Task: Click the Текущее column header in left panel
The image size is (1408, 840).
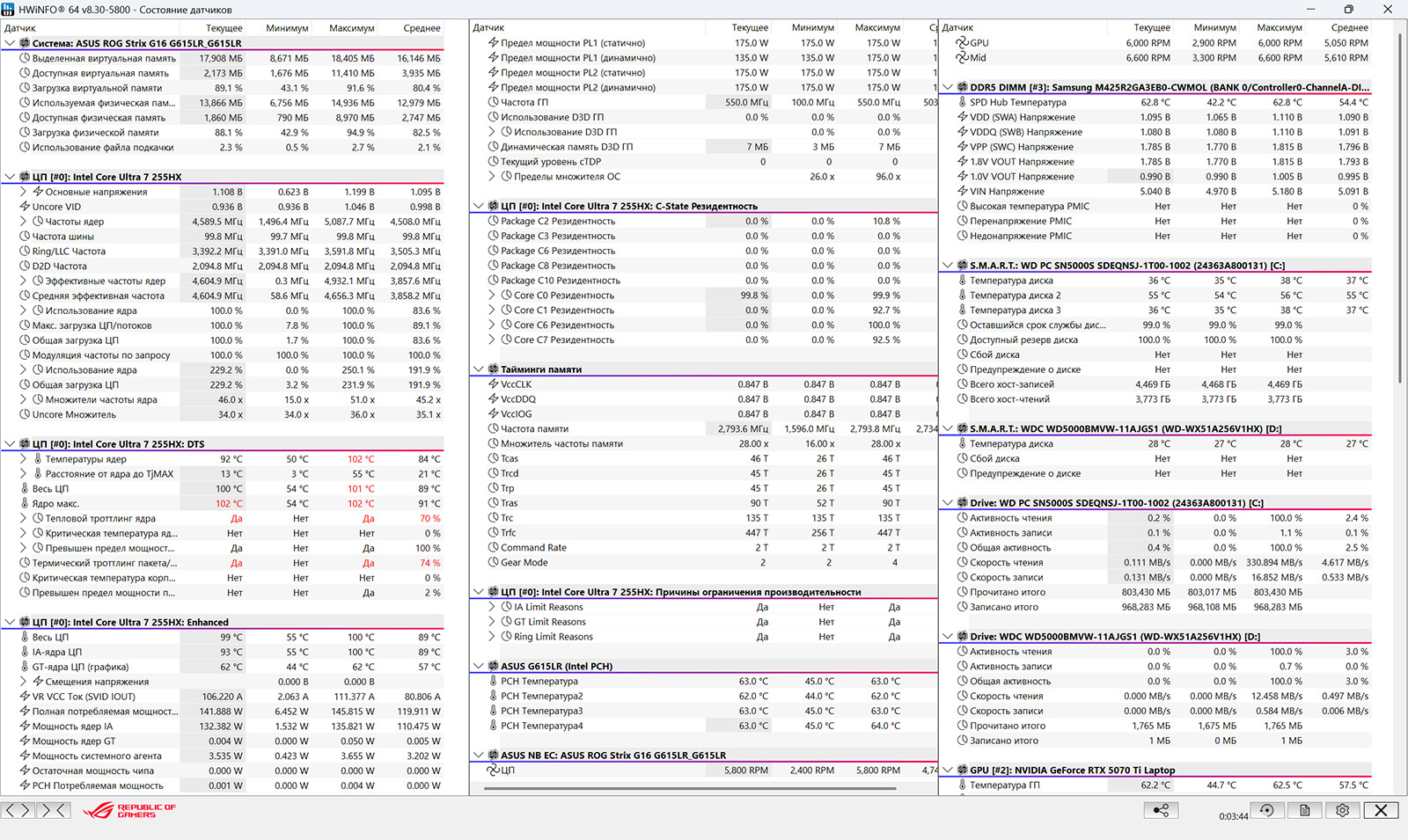Action: tap(224, 28)
